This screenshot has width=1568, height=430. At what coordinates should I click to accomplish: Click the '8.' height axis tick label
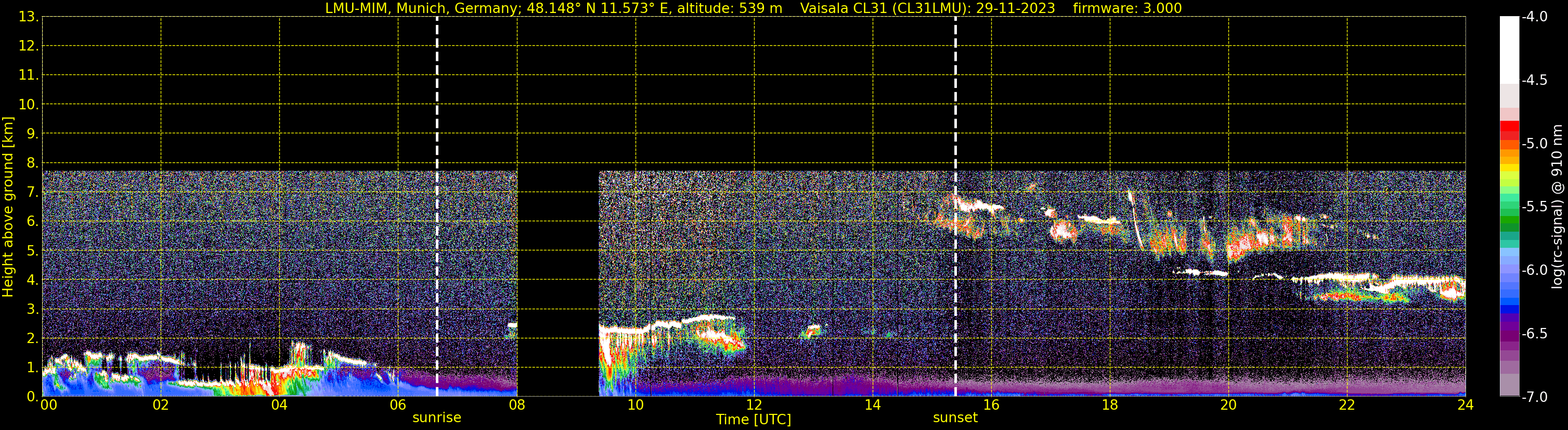coord(32,162)
